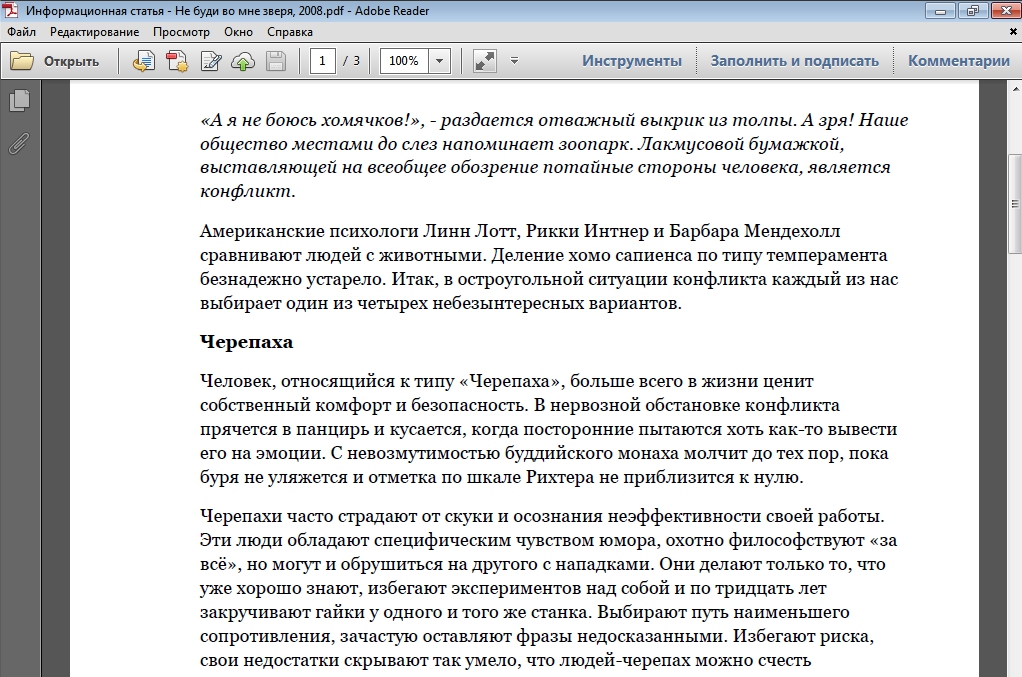
Task: Click the Adobe Reader title bar icon
Action: 11,10
